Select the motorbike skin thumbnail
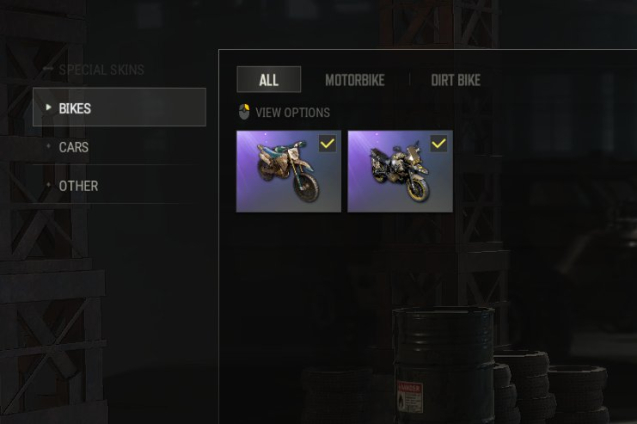The width and height of the screenshot is (637, 424). coord(400,171)
